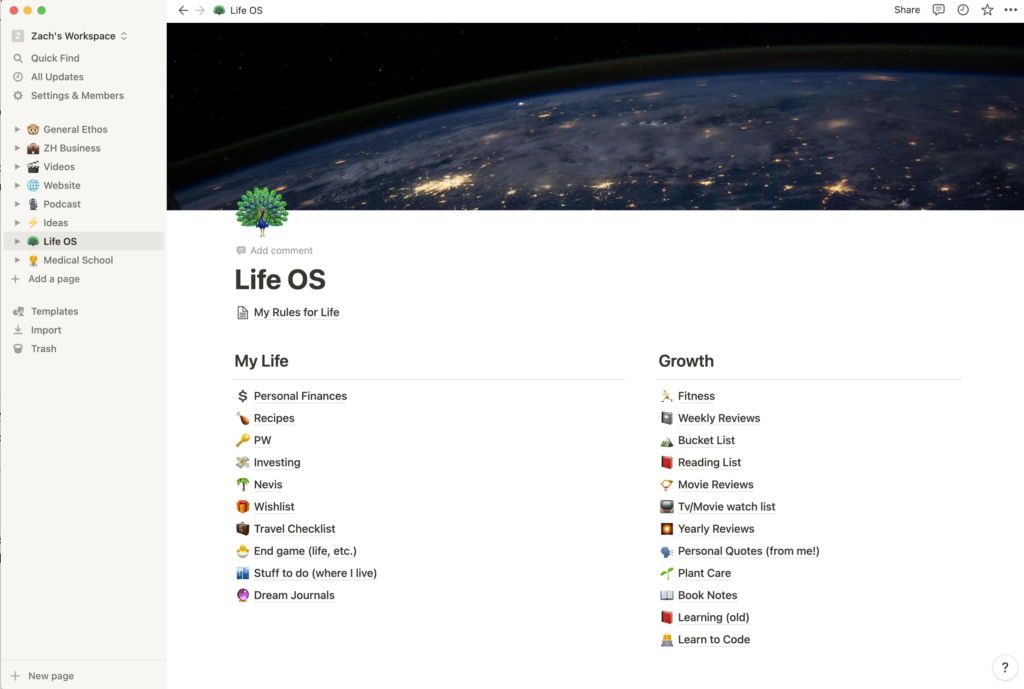Click the Dream Journals crystal ball icon
This screenshot has width=1024, height=689.
click(x=242, y=595)
